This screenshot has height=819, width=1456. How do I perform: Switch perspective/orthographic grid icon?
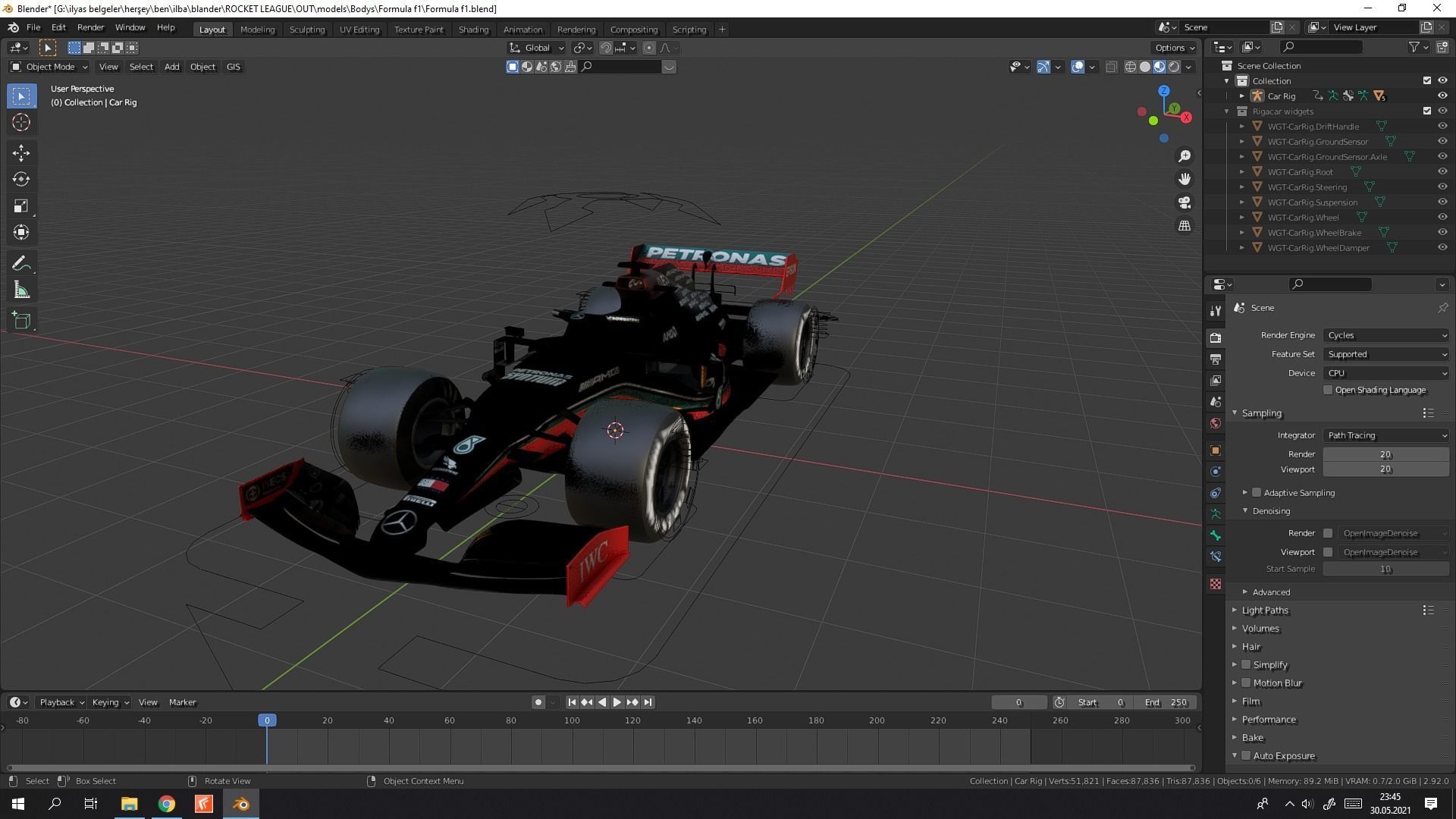coord(1185,225)
